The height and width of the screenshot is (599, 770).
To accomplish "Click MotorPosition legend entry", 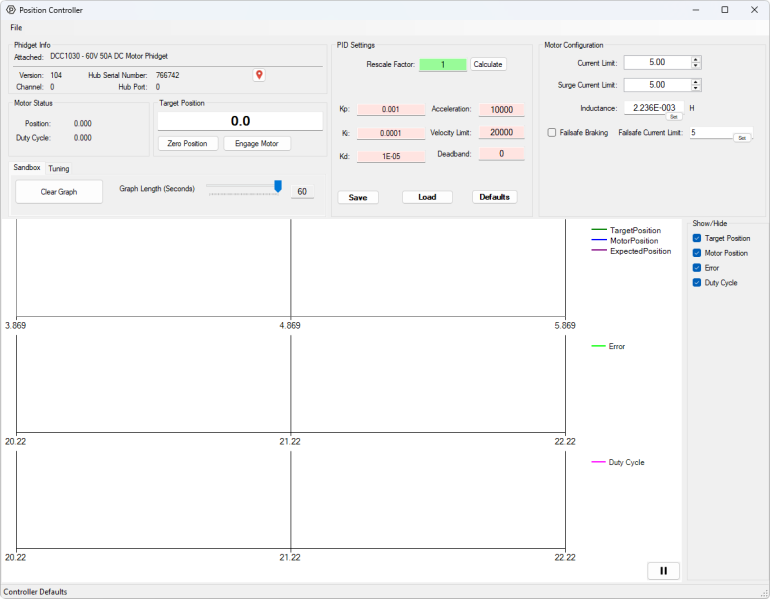I will tap(625, 241).
